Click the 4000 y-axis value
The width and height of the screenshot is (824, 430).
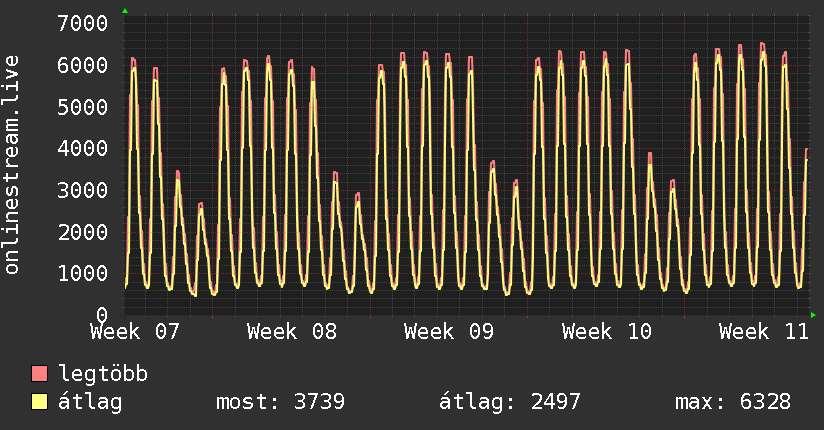coord(83,148)
